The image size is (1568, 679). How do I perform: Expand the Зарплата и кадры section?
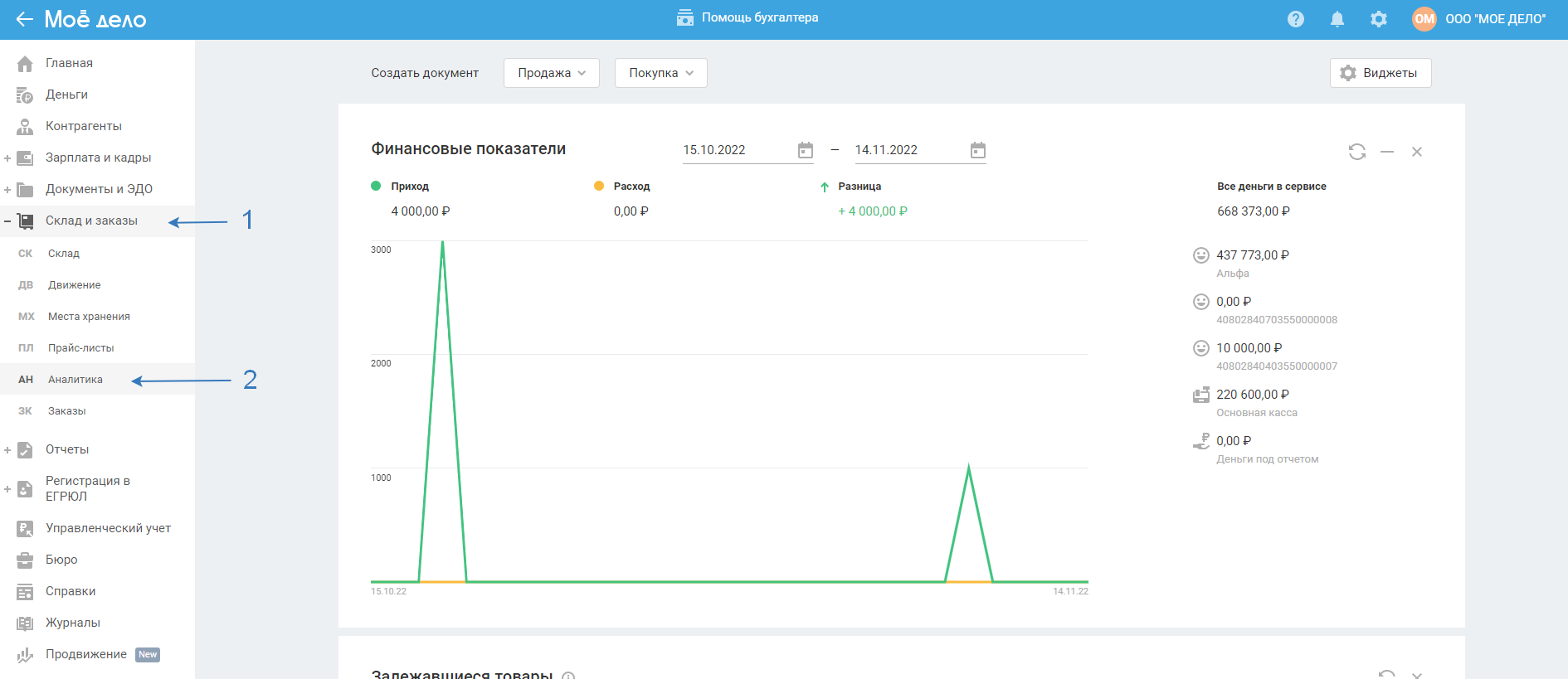click(7, 158)
